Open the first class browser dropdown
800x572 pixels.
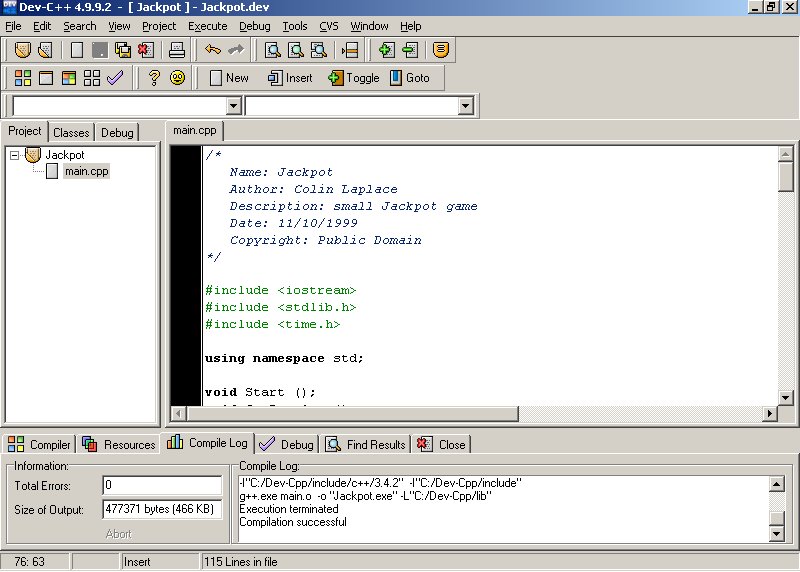[234, 106]
